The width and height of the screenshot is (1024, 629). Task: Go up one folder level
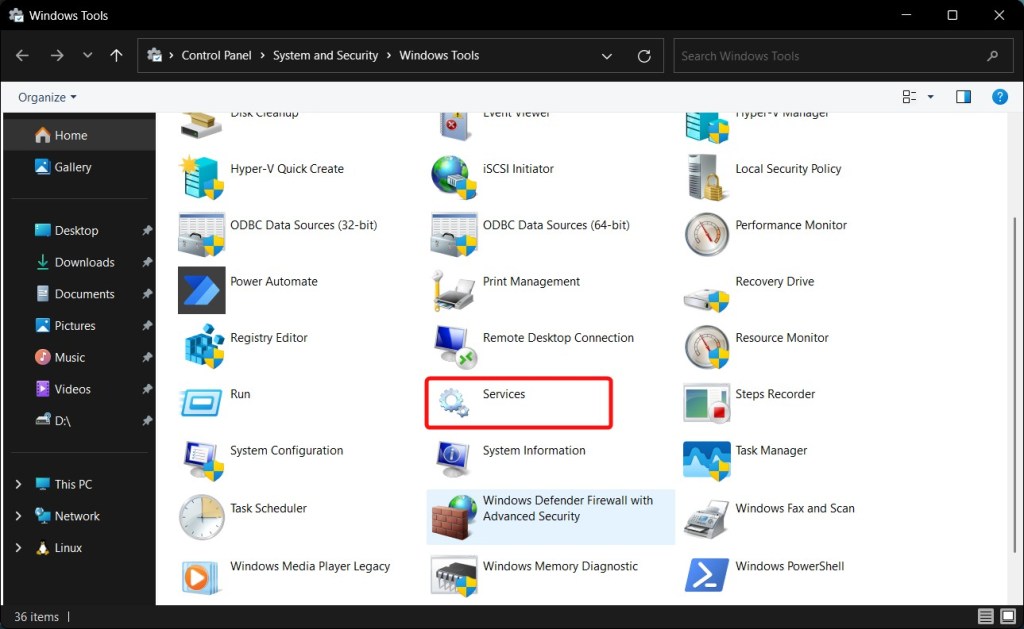tap(116, 56)
